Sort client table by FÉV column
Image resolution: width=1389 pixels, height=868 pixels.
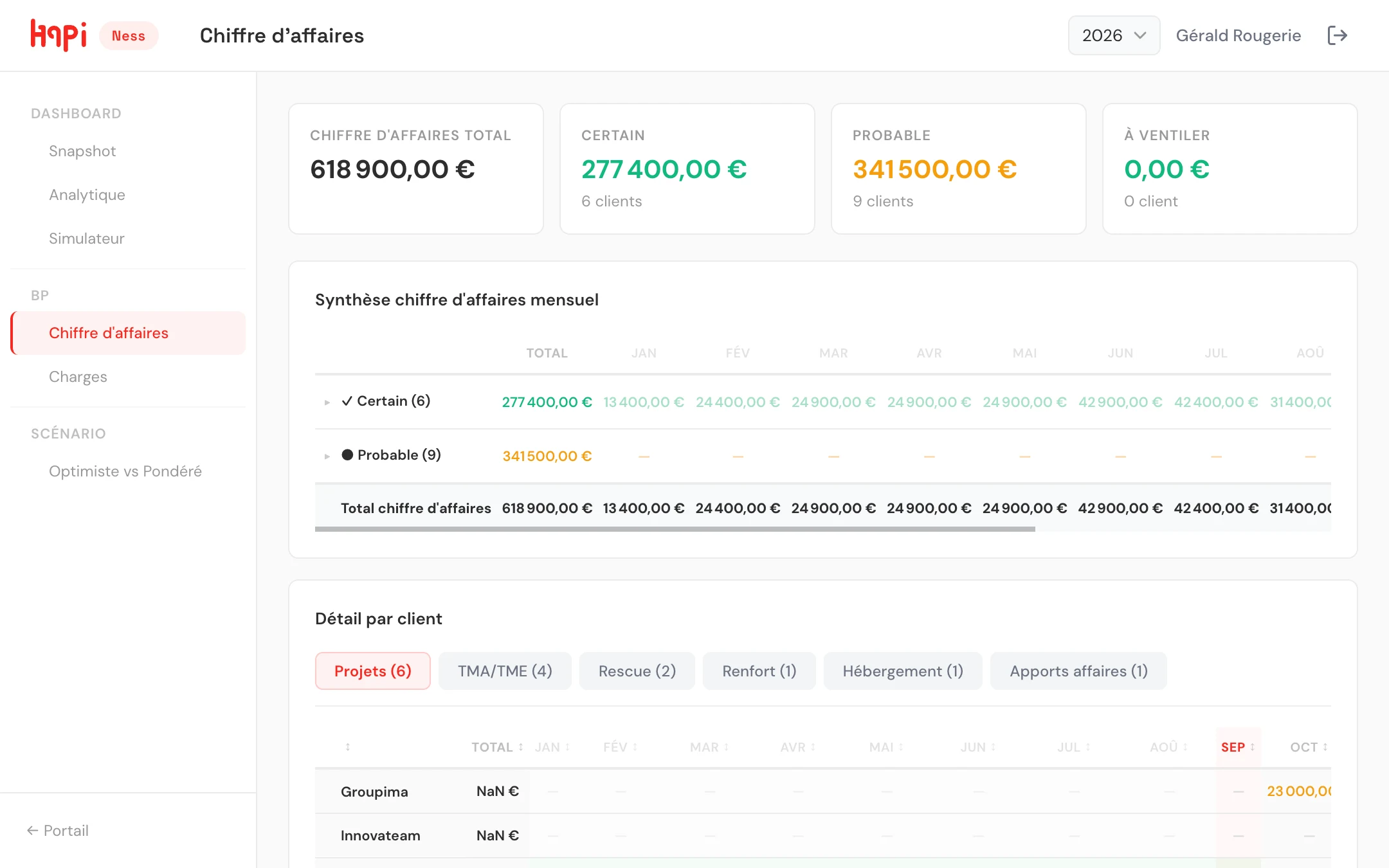(621, 747)
